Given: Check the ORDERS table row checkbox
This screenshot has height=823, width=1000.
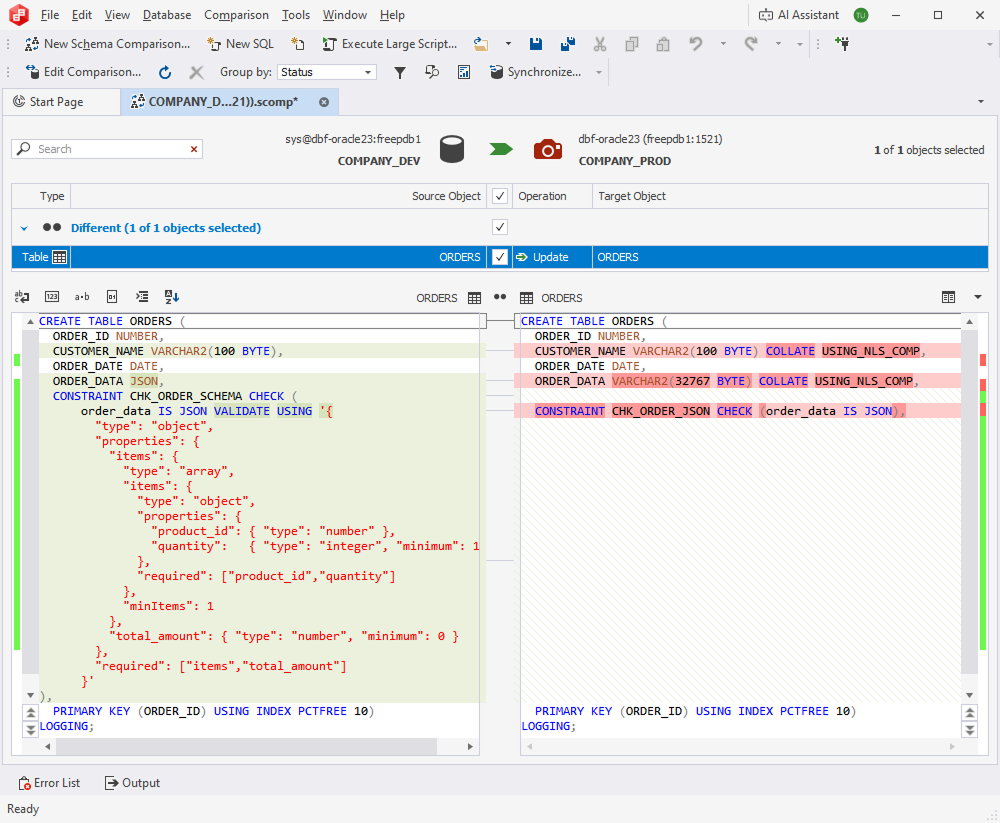Looking at the screenshot, I should [499, 257].
